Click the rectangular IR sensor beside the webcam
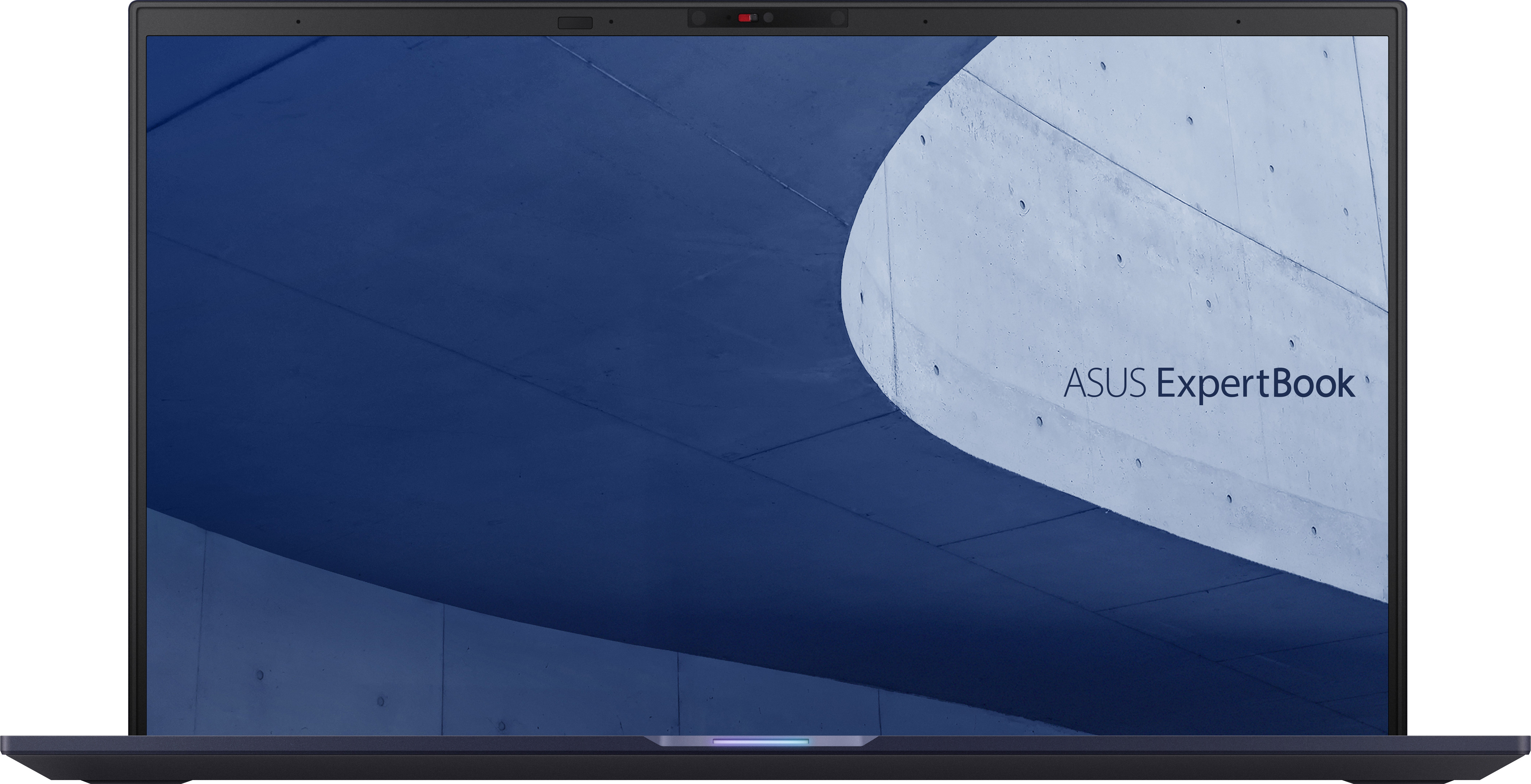This screenshot has height=784, width=1531. point(575,23)
